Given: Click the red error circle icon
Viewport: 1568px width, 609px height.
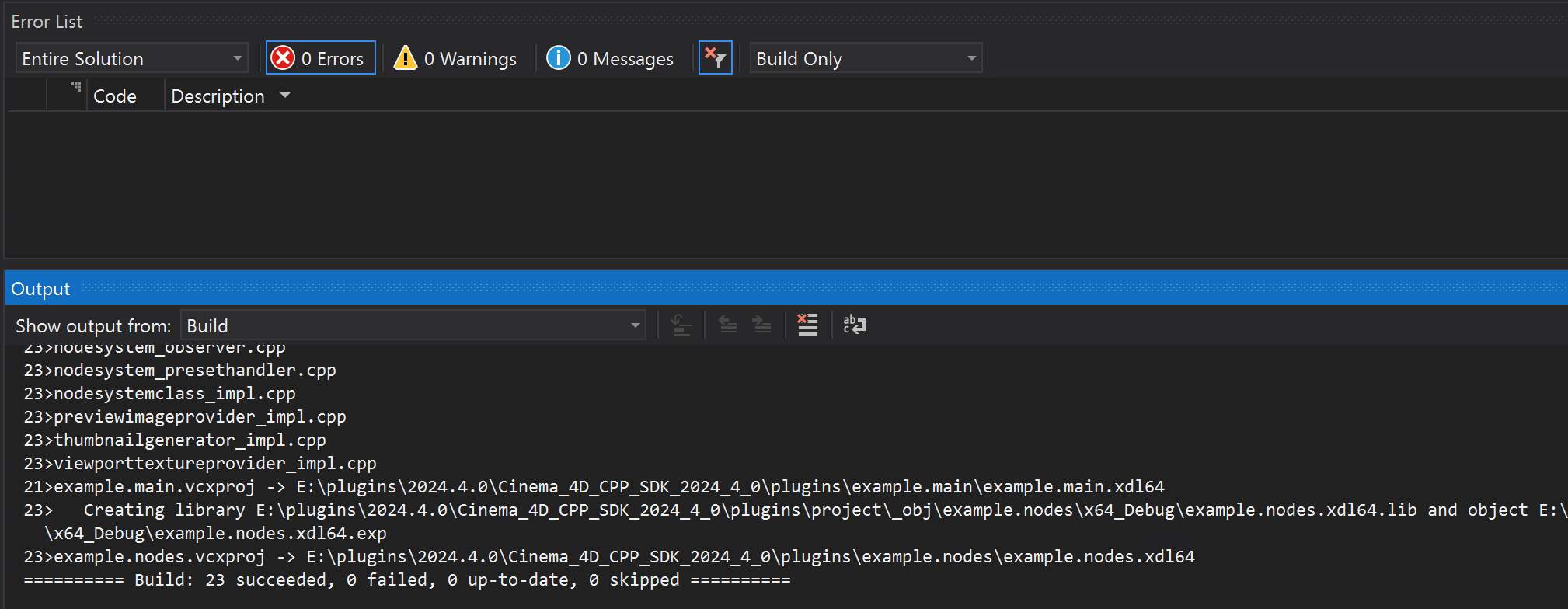Looking at the screenshot, I should pyautogui.click(x=283, y=58).
